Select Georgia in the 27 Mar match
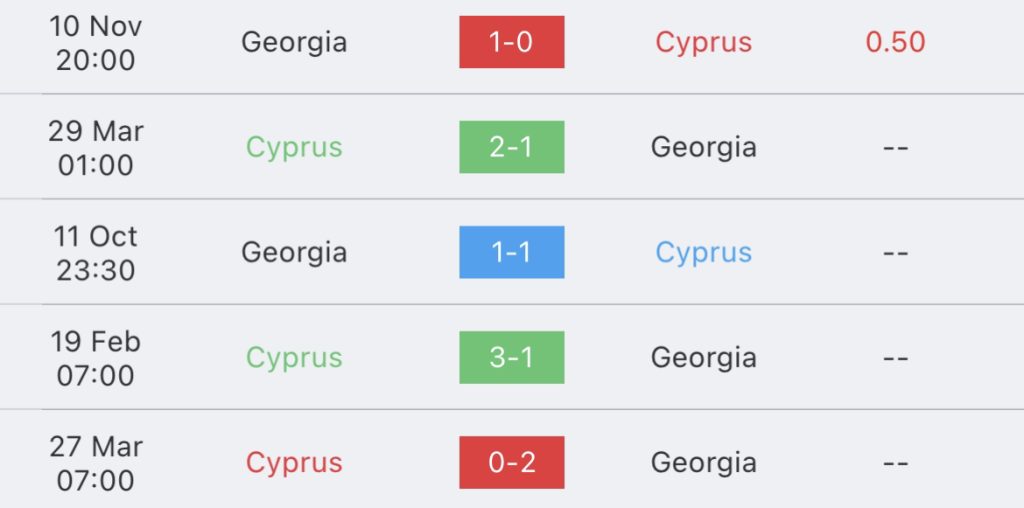Screen dimensions: 1024x508 (x=703, y=464)
